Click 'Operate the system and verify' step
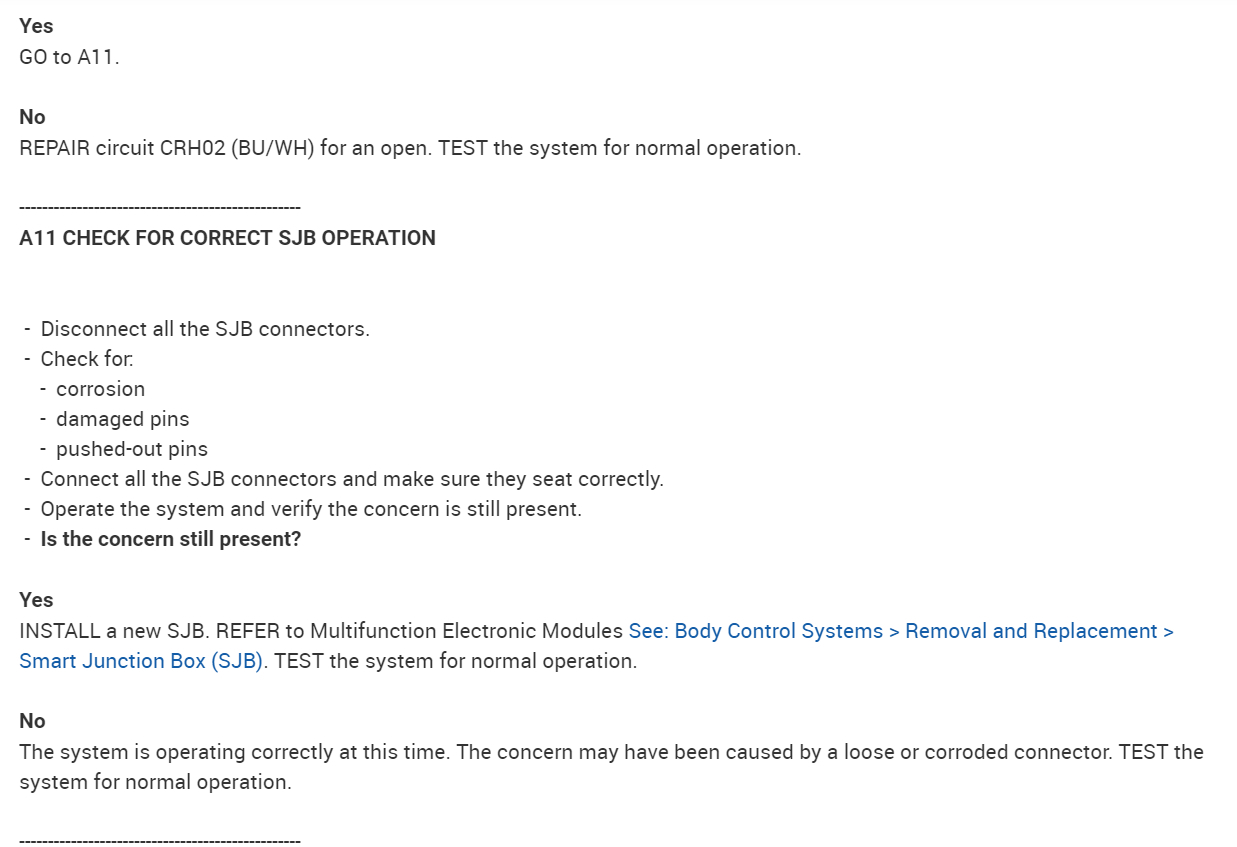 click(311, 509)
